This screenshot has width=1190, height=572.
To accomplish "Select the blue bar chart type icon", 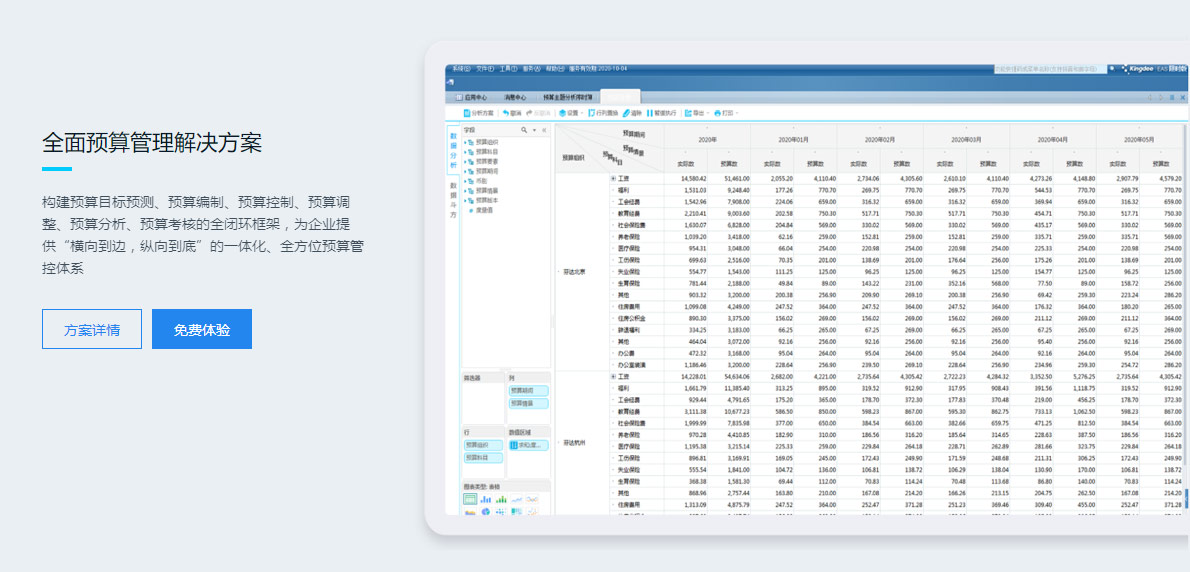I will [x=486, y=499].
